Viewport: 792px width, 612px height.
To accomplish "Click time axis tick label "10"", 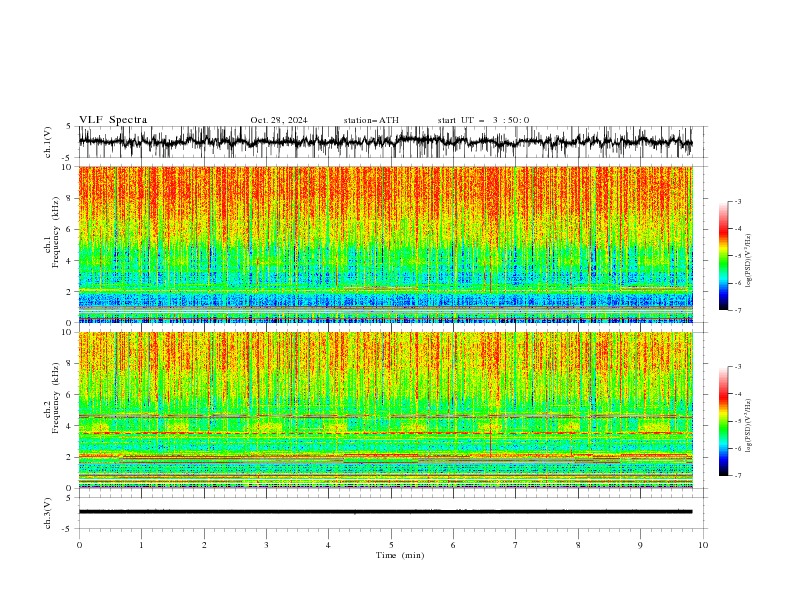I will (x=703, y=545).
